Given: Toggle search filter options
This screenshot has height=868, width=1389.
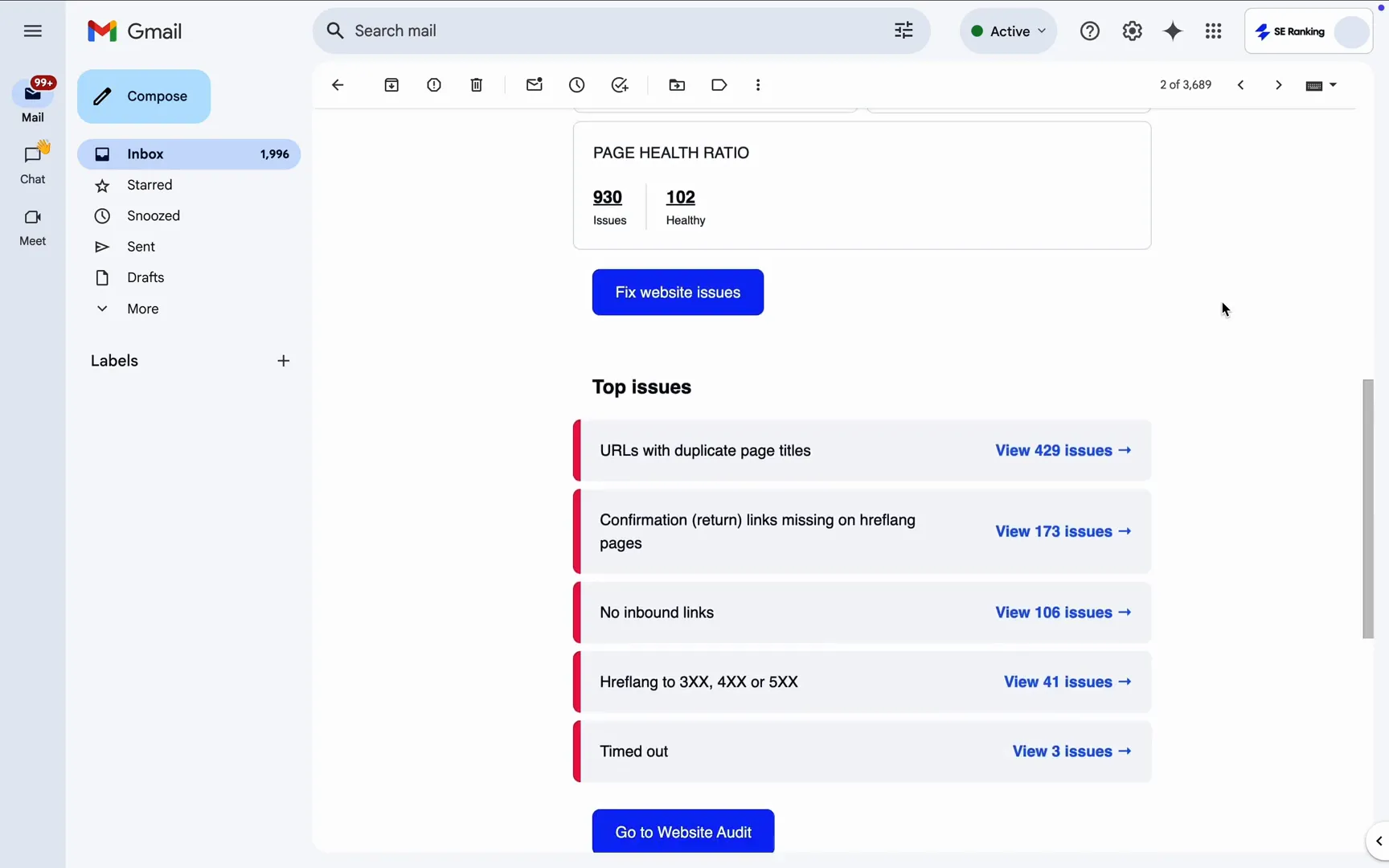Looking at the screenshot, I should [903, 31].
